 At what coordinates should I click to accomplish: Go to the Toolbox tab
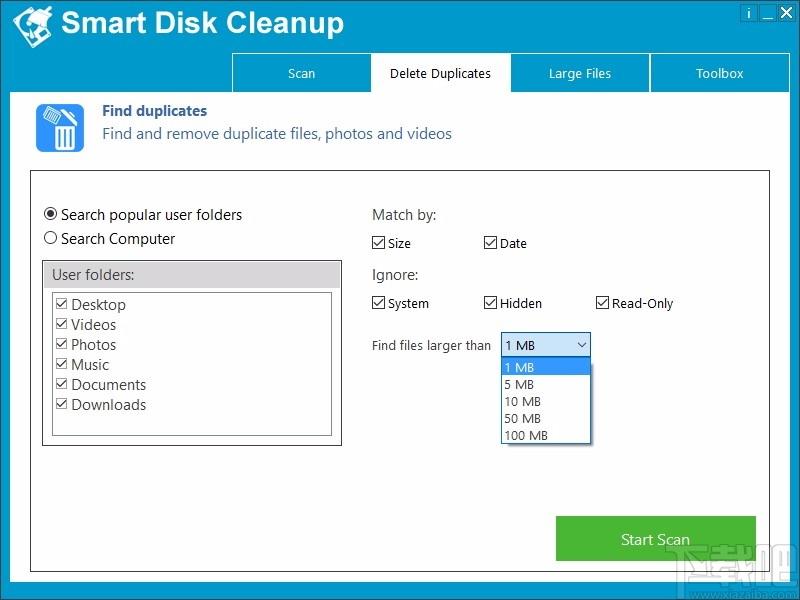[719, 73]
